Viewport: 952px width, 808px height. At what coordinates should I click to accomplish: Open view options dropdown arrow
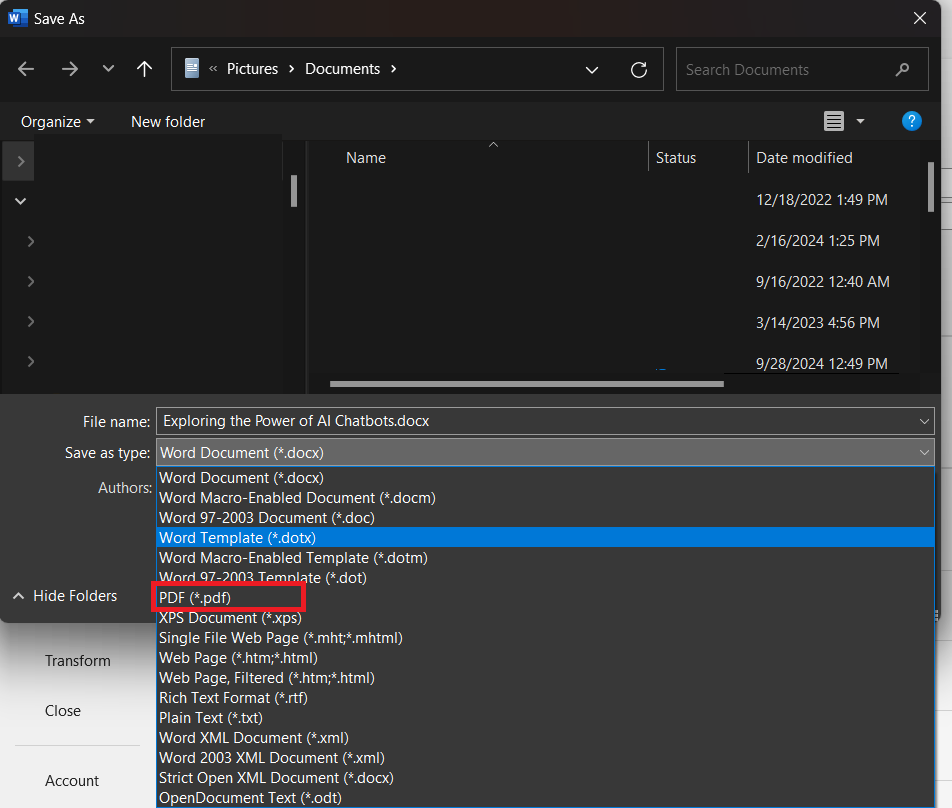coord(860,121)
